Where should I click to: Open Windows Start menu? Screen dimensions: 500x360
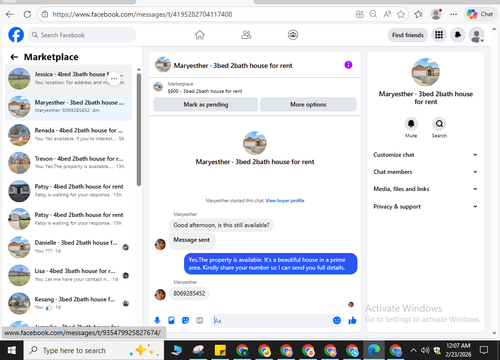[12, 350]
